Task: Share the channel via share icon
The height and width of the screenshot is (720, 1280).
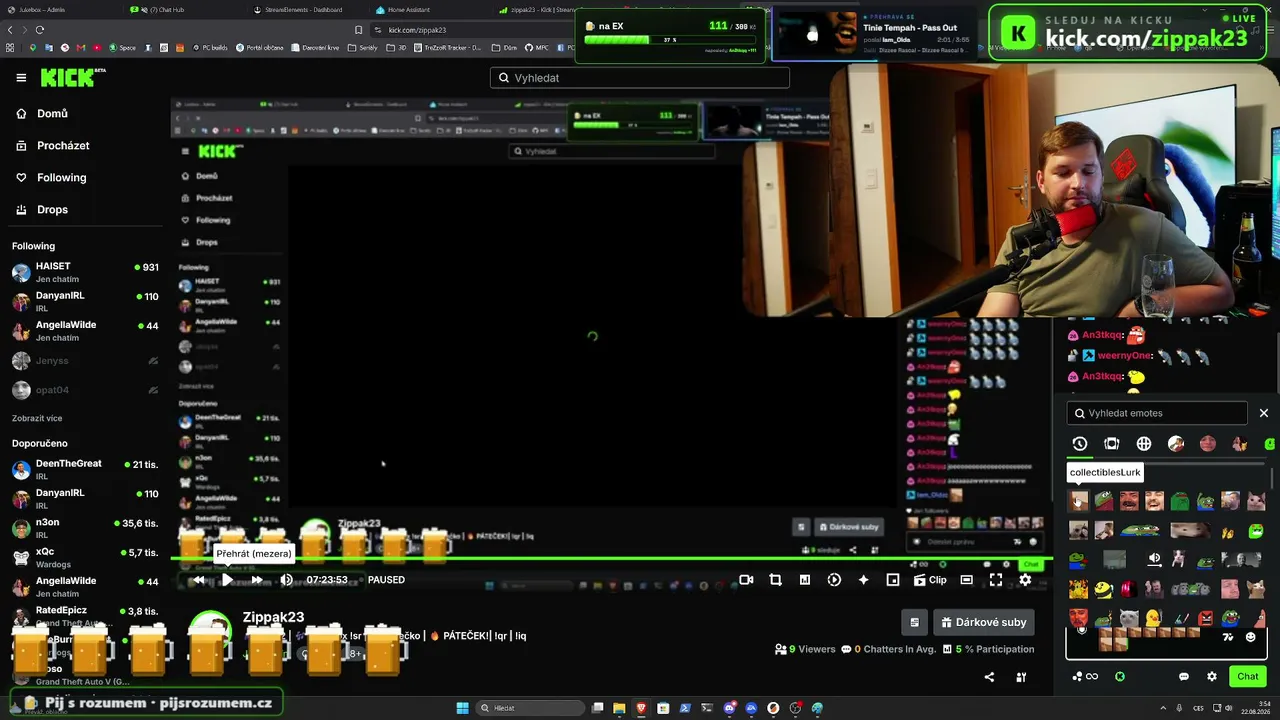Action: point(989,677)
